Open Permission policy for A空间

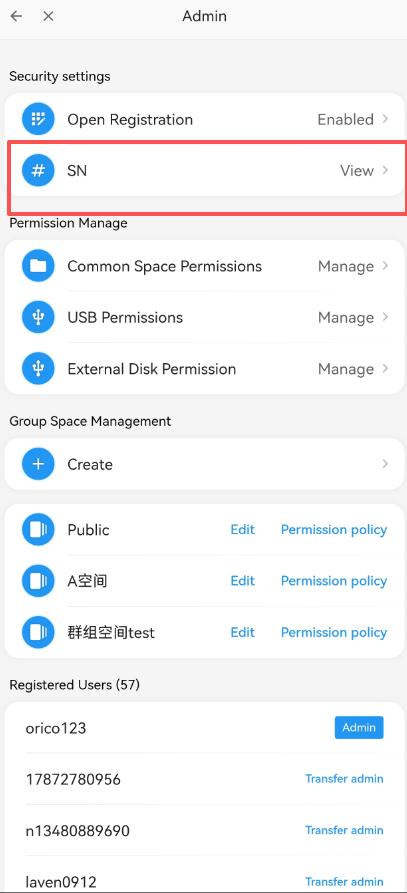334,581
